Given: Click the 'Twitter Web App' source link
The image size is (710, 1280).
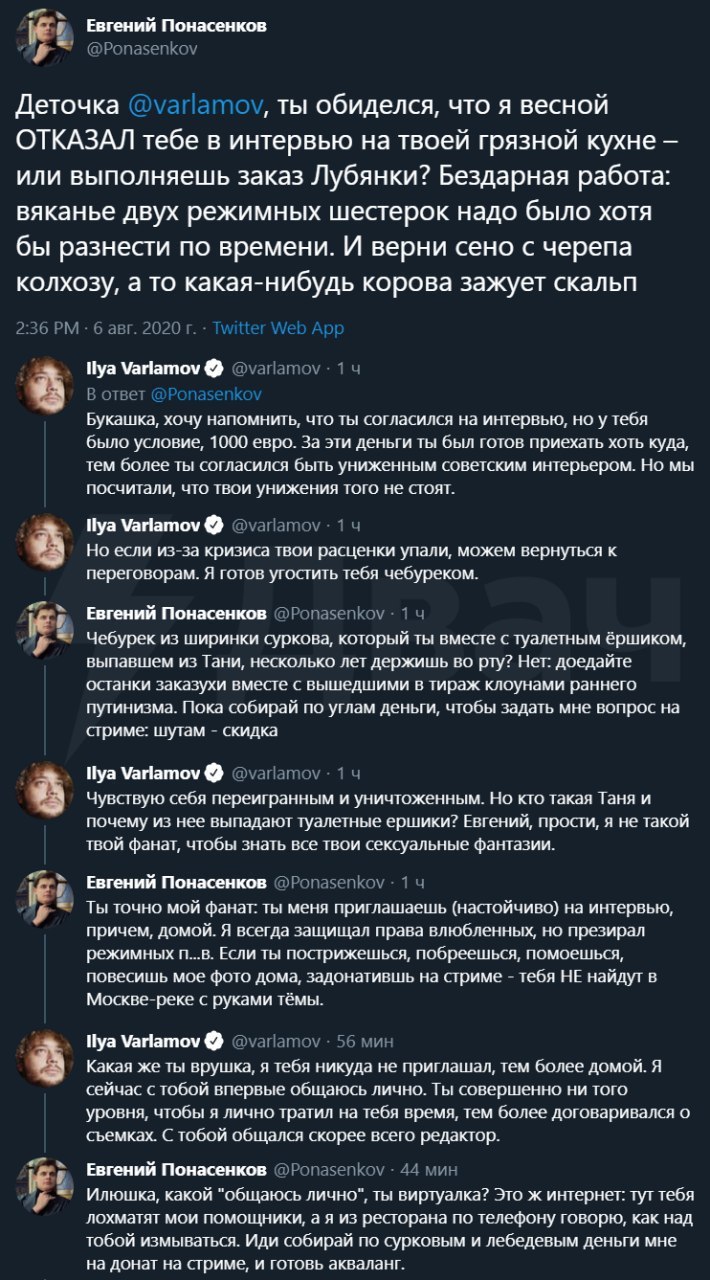Looking at the screenshot, I should point(279,328).
